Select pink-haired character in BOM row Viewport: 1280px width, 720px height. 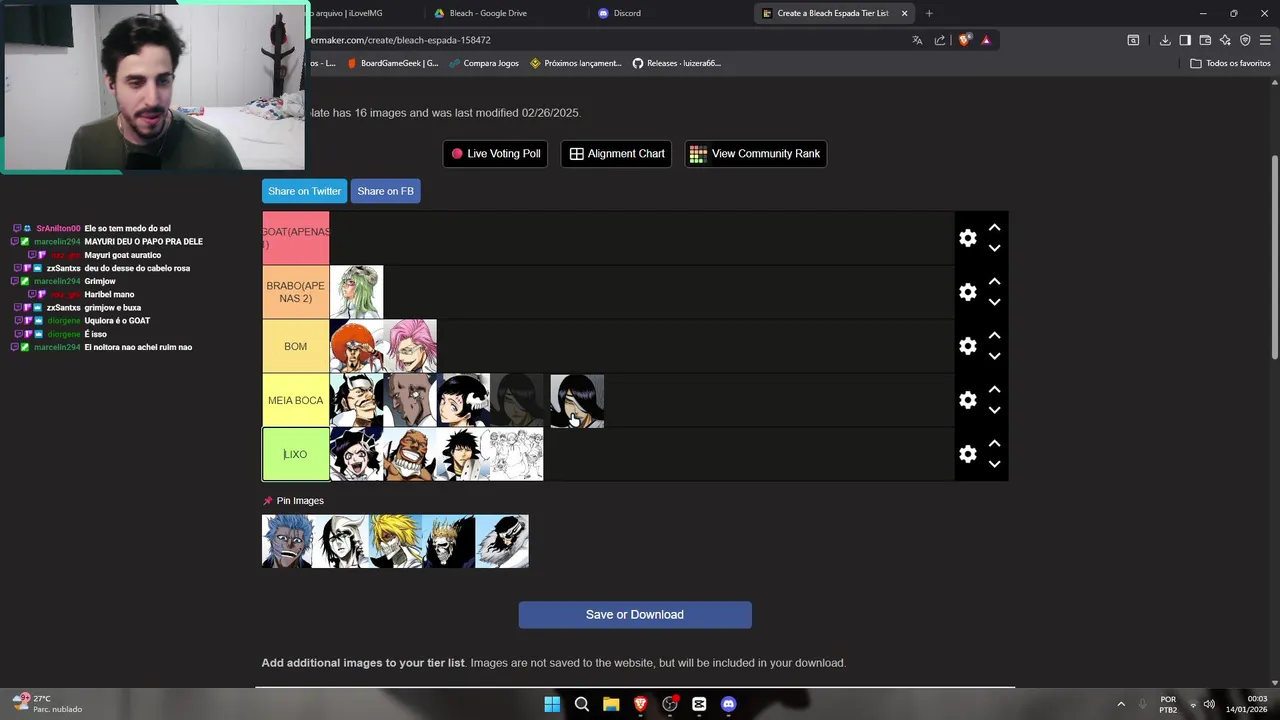[410, 346]
